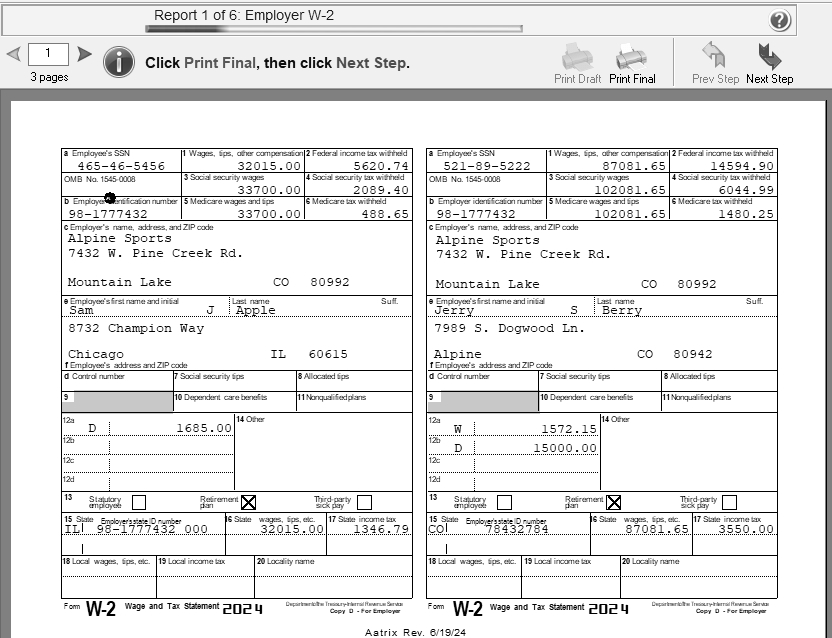832x638 pixels.
Task: Click employee first name Jerry
Action: 454,311
